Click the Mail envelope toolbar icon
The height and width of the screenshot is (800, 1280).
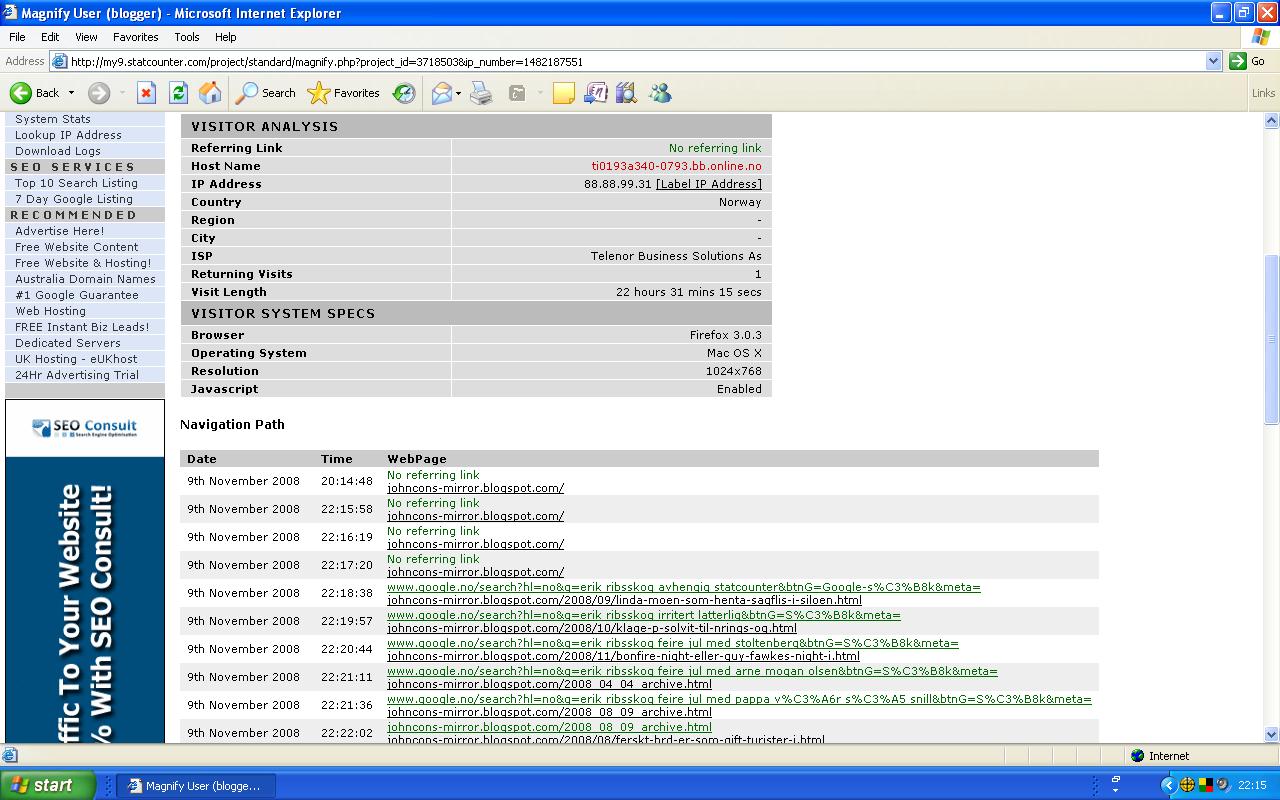pyautogui.click(x=441, y=93)
